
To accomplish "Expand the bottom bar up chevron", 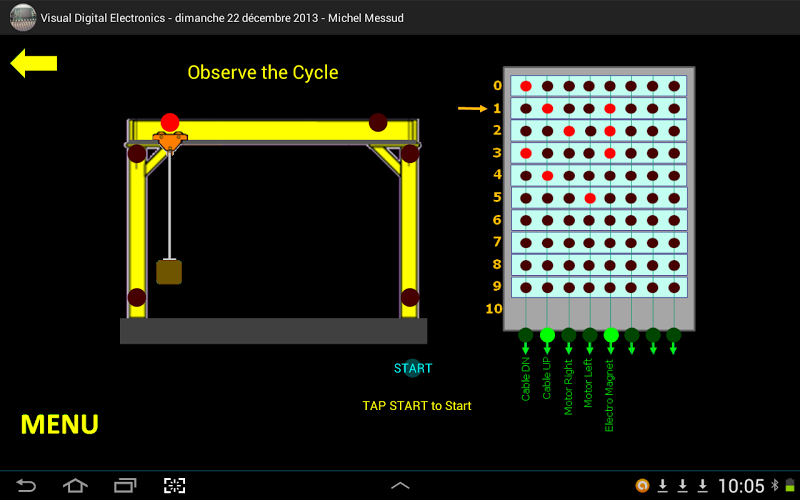I will [400, 486].
